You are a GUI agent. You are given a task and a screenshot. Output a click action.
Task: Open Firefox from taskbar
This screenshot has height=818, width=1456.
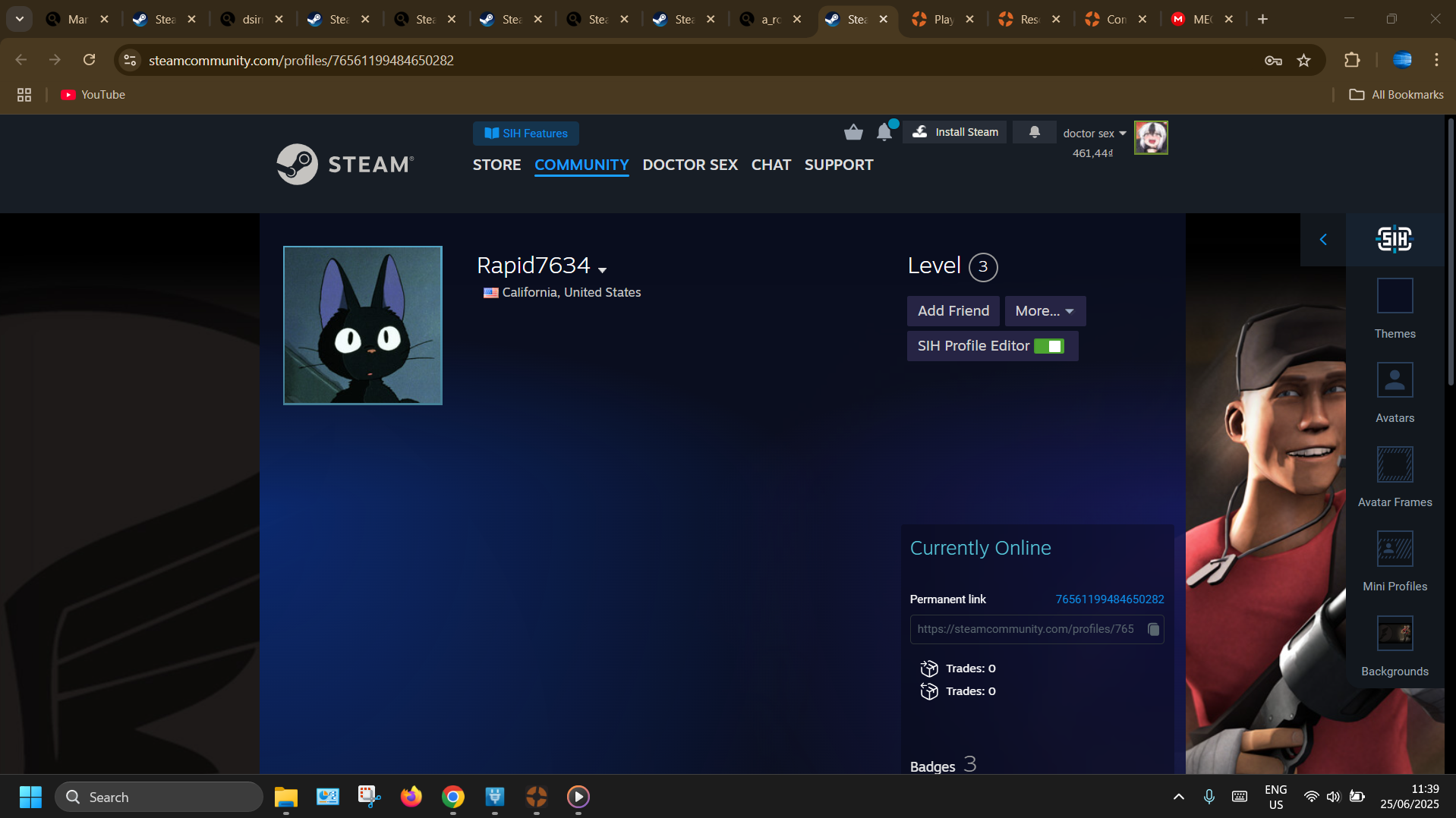click(411, 797)
